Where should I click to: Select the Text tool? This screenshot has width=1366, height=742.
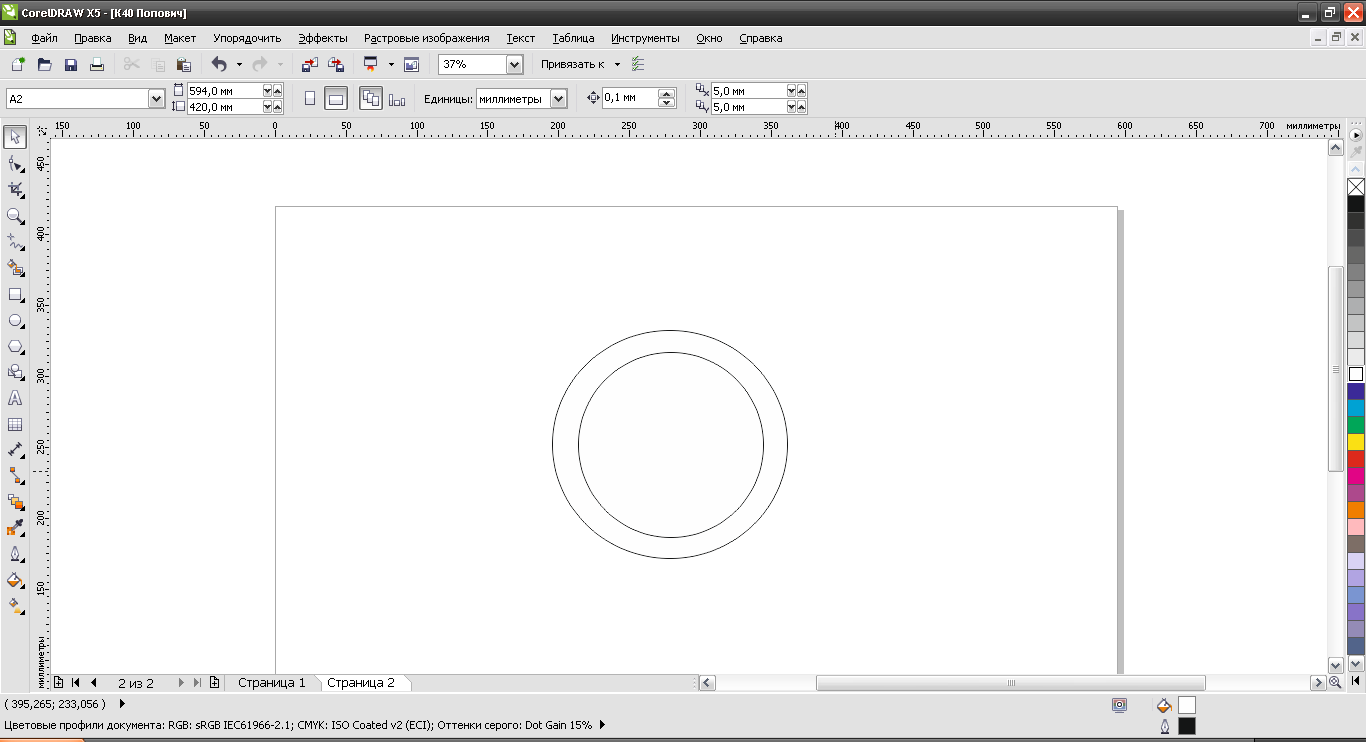coord(16,398)
